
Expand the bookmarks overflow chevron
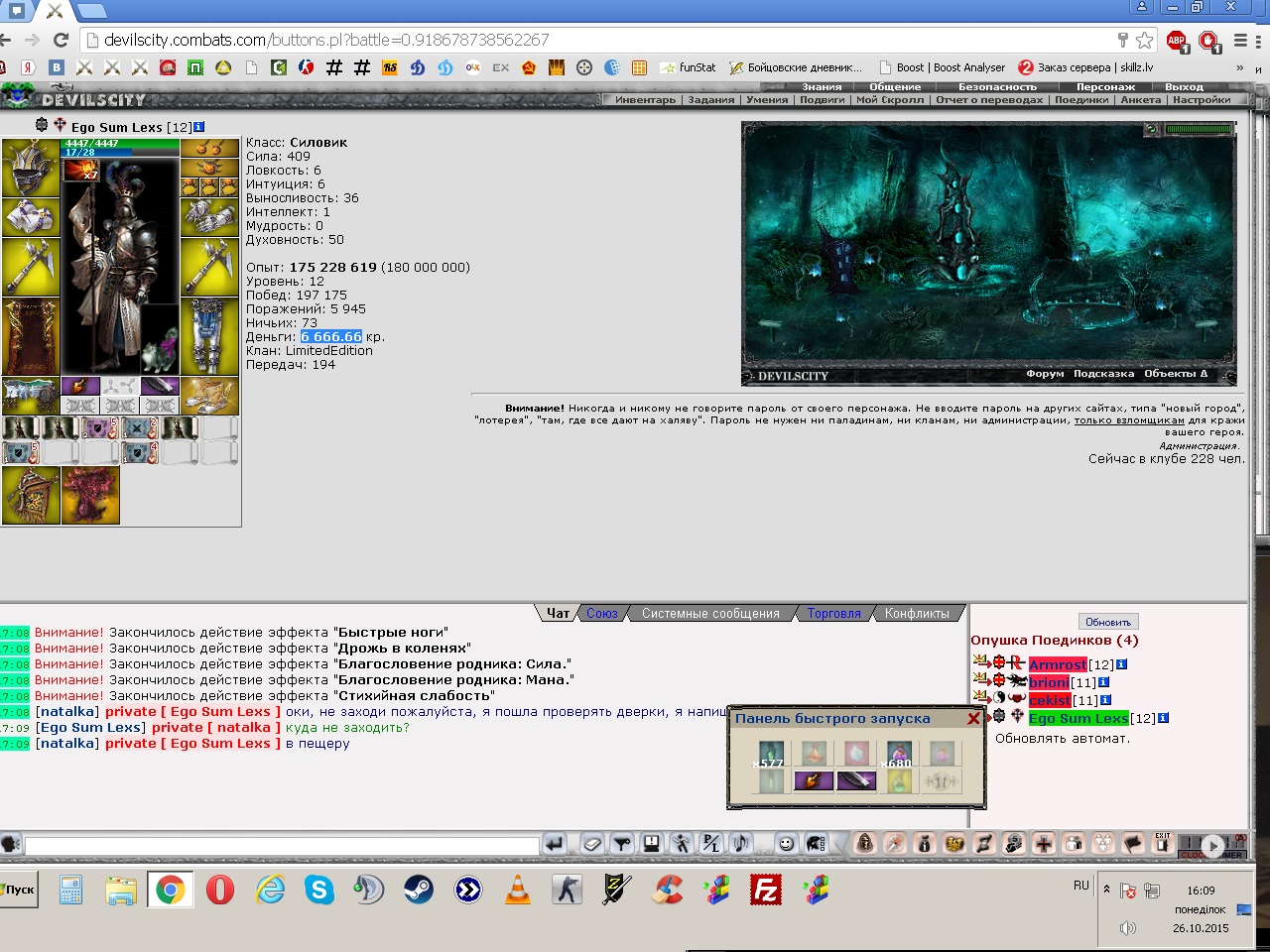click(x=1239, y=67)
